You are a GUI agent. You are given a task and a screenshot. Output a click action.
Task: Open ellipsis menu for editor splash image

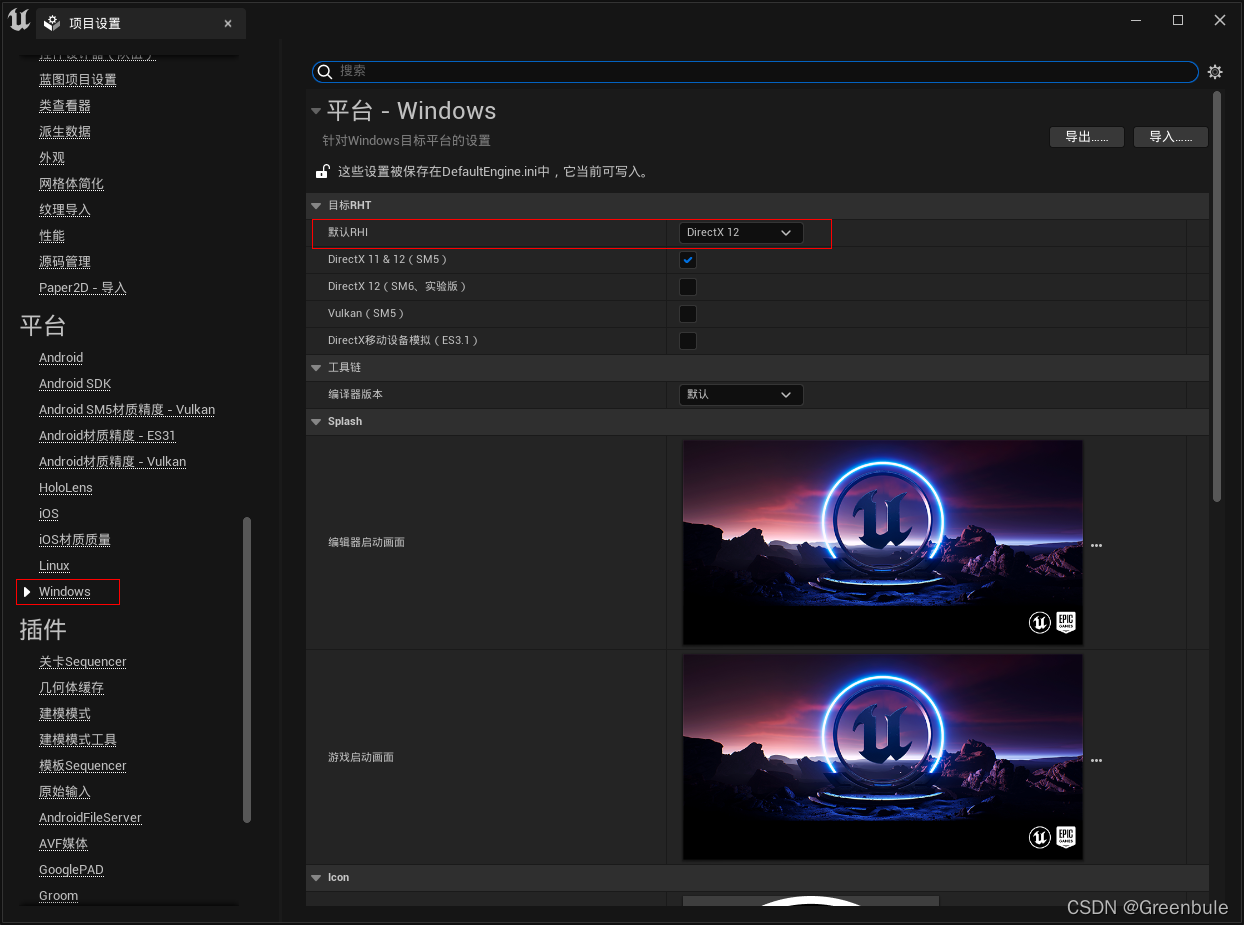(x=1096, y=545)
